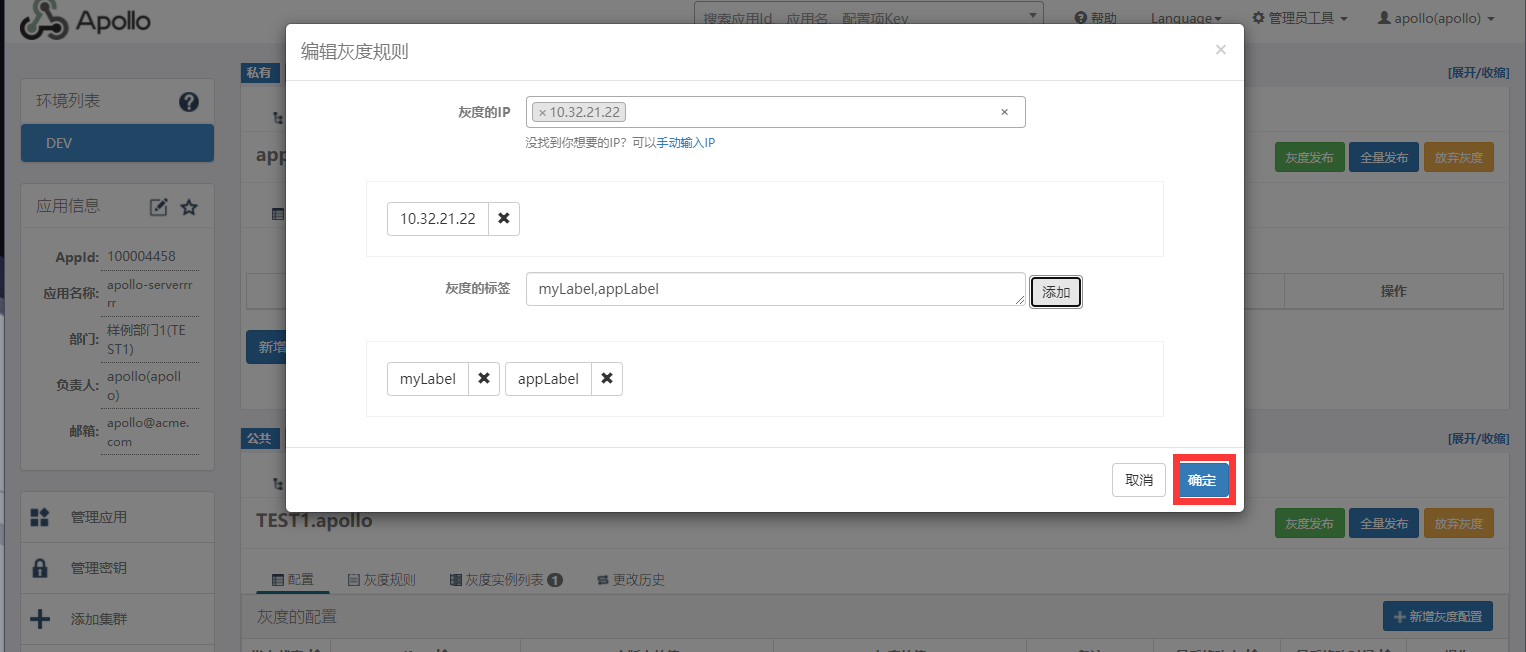Image resolution: width=1526 pixels, height=652 pixels.
Task: Click the Apollo logo in the top bar
Action: [x=85, y=20]
